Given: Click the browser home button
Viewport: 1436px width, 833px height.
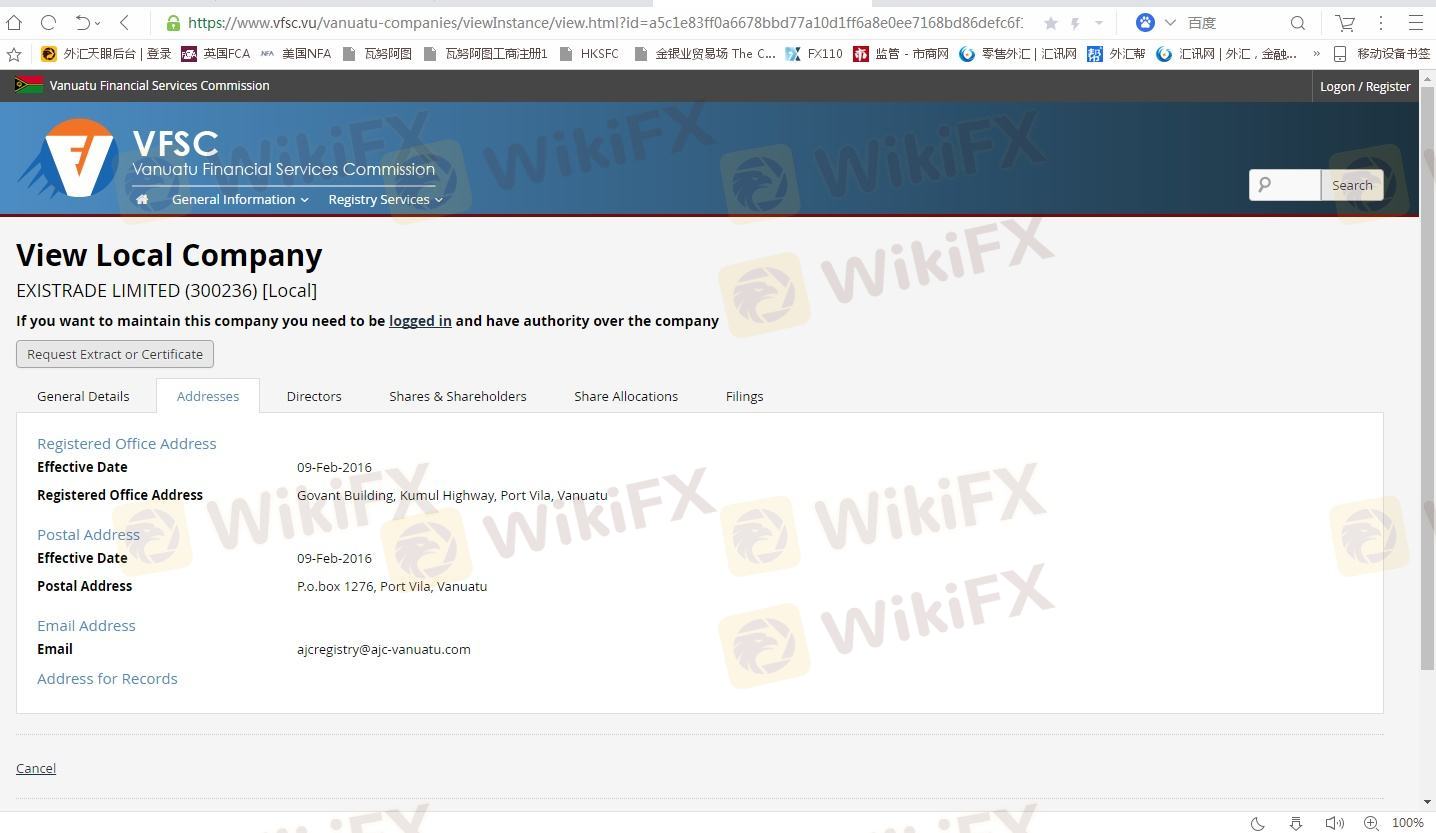Looking at the screenshot, I should [14, 22].
